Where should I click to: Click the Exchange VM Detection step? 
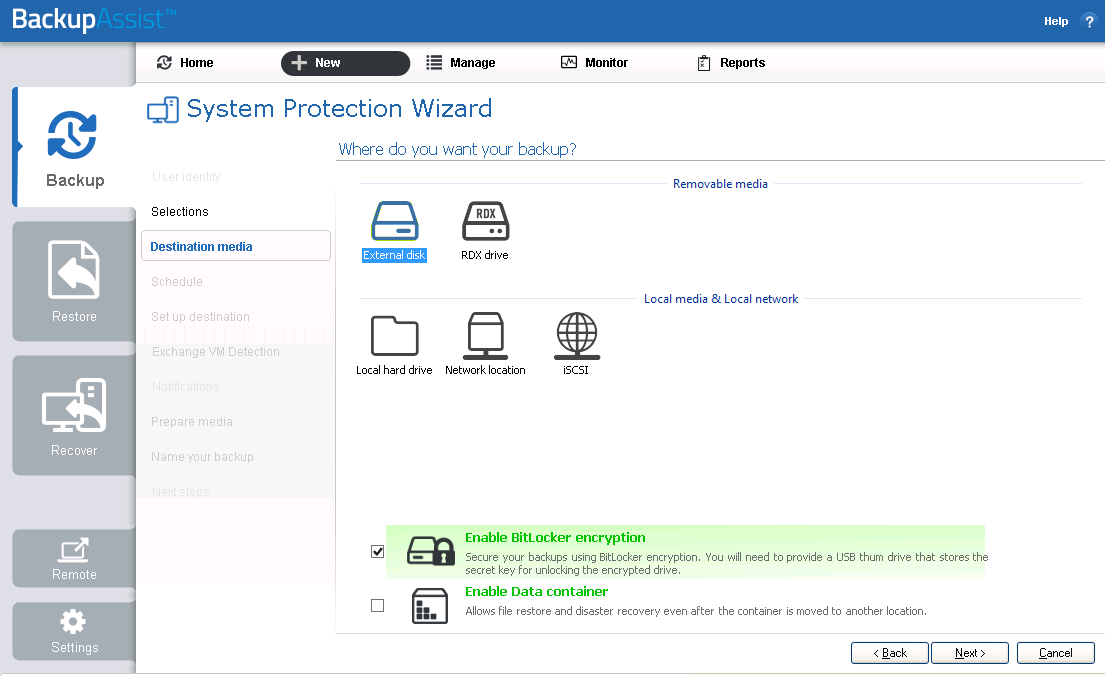(x=216, y=352)
